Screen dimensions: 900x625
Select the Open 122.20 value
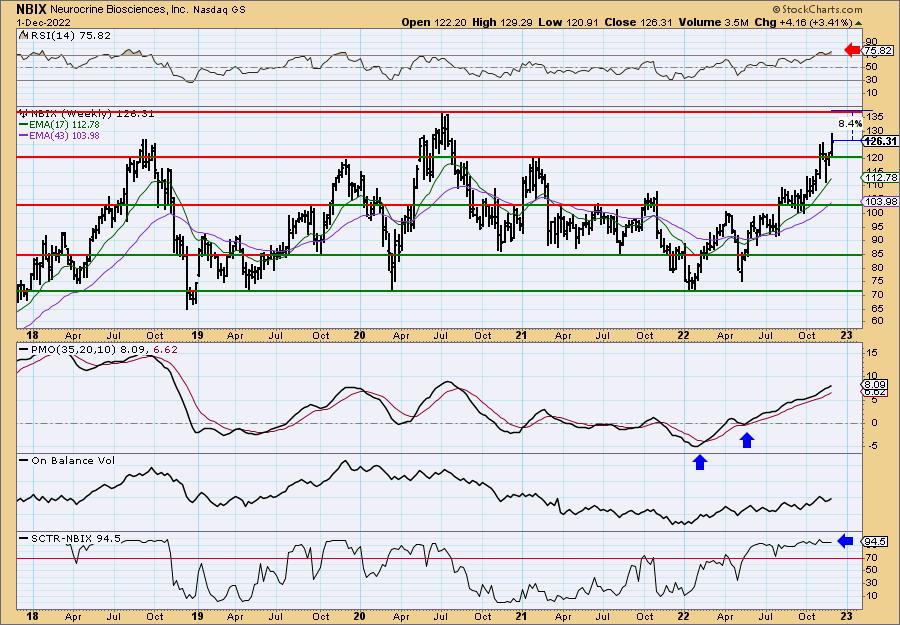point(433,22)
